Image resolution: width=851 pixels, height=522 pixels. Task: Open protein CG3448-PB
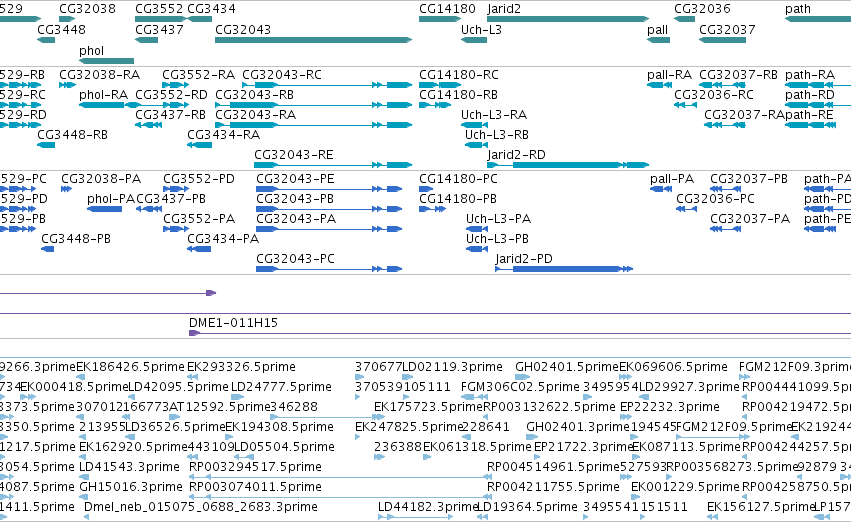(76, 239)
